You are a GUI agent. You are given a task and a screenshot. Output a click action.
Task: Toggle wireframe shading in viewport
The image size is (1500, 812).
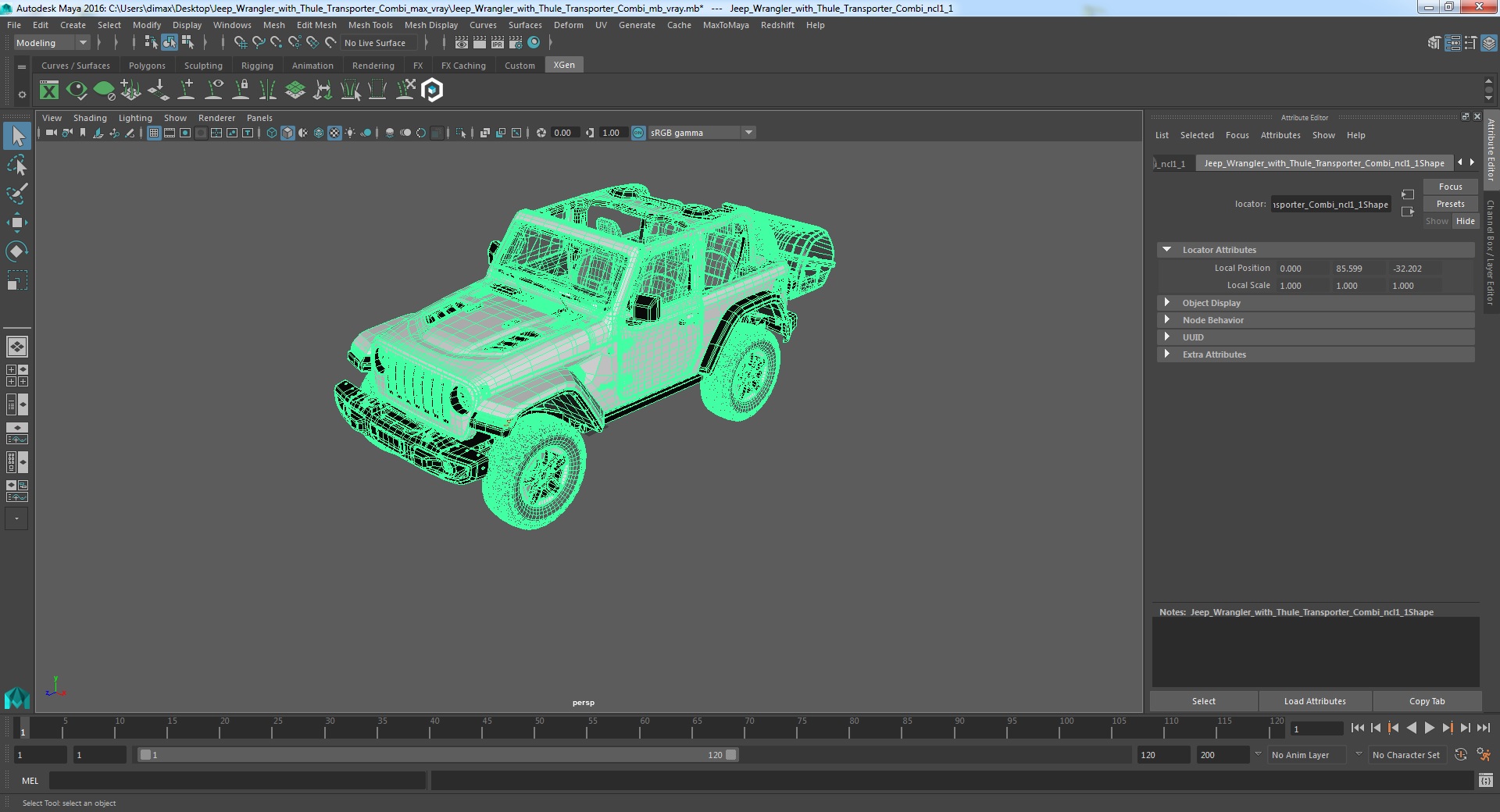pyautogui.click(x=272, y=133)
